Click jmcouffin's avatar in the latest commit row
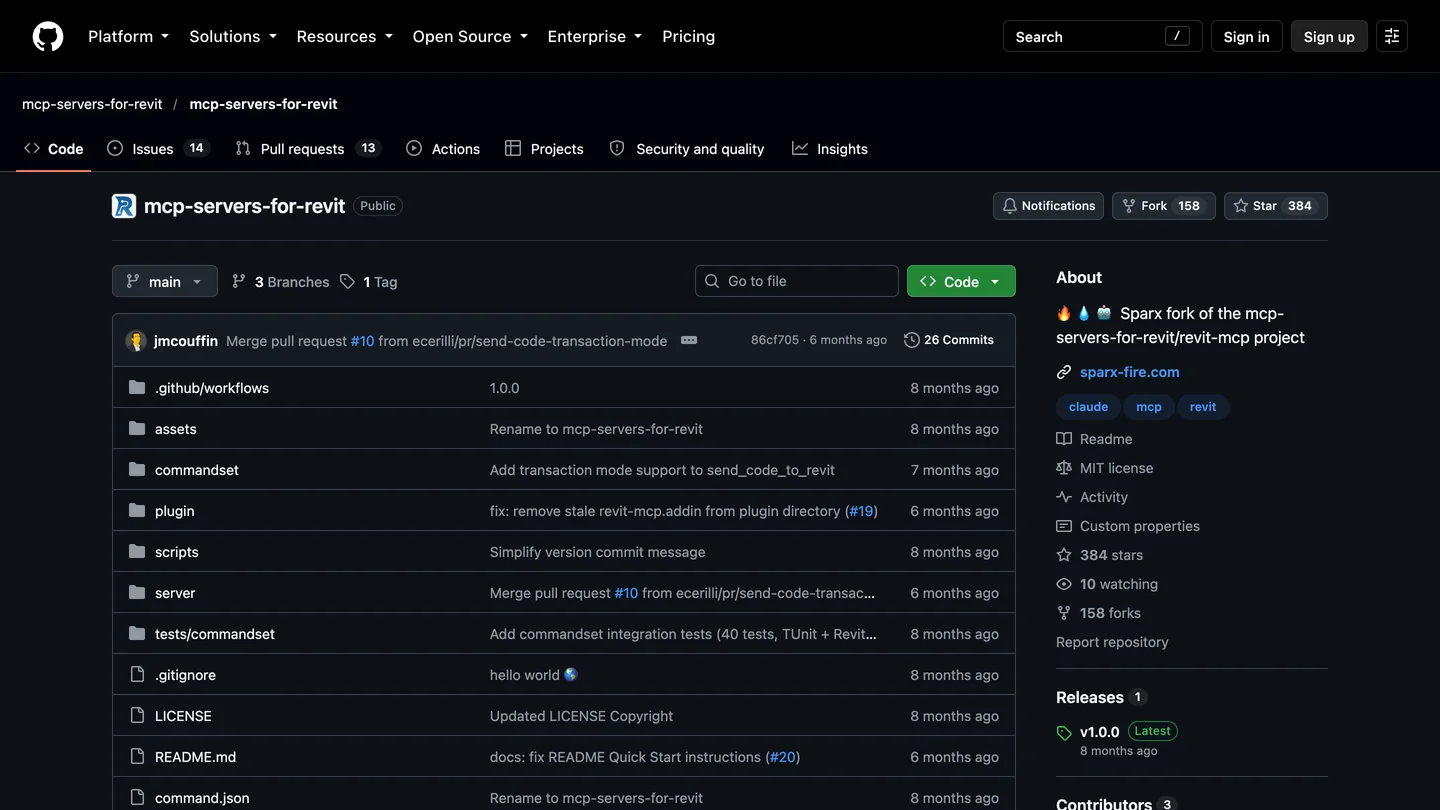 (x=136, y=340)
